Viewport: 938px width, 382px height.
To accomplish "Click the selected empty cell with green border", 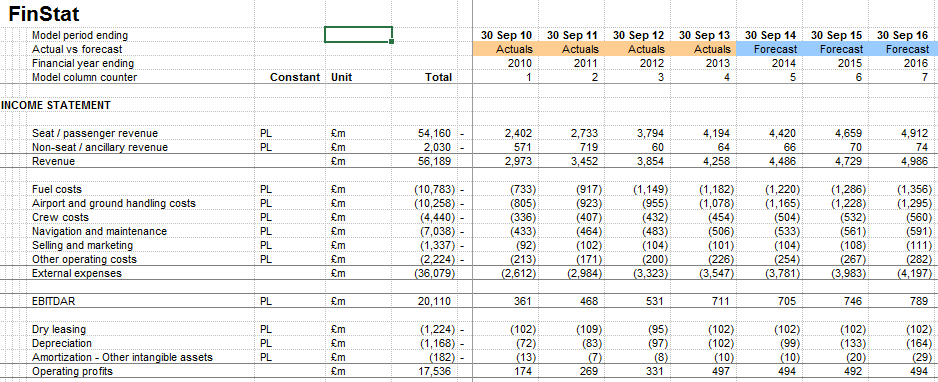I will pyautogui.click(x=358, y=35).
